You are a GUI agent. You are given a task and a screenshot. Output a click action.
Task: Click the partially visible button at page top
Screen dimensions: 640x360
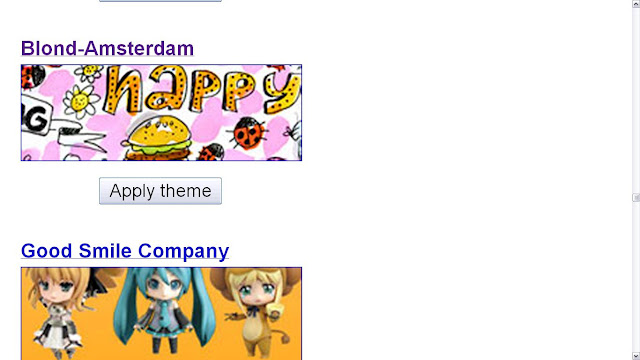[160, 1]
